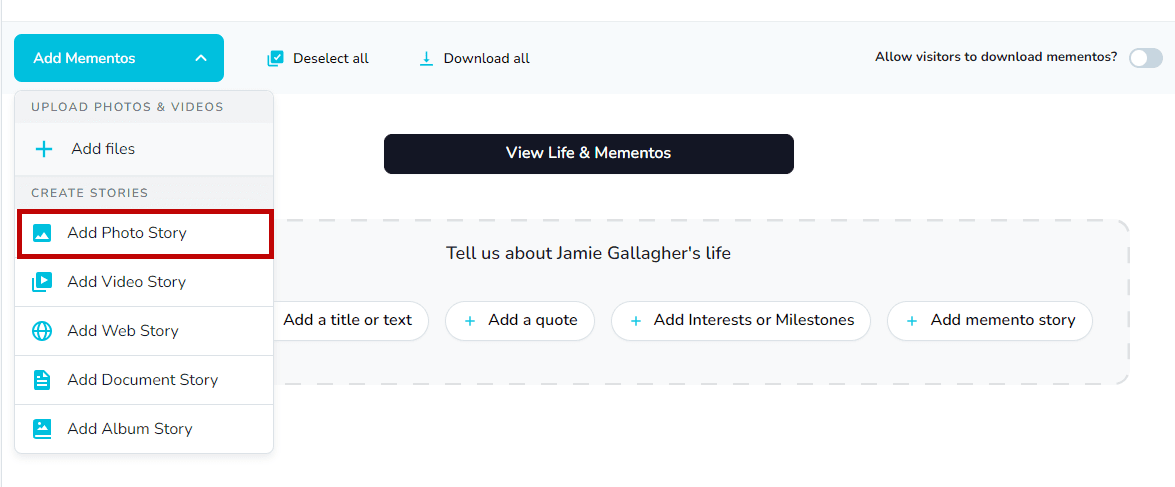Click the Document Story page icon

[42, 380]
